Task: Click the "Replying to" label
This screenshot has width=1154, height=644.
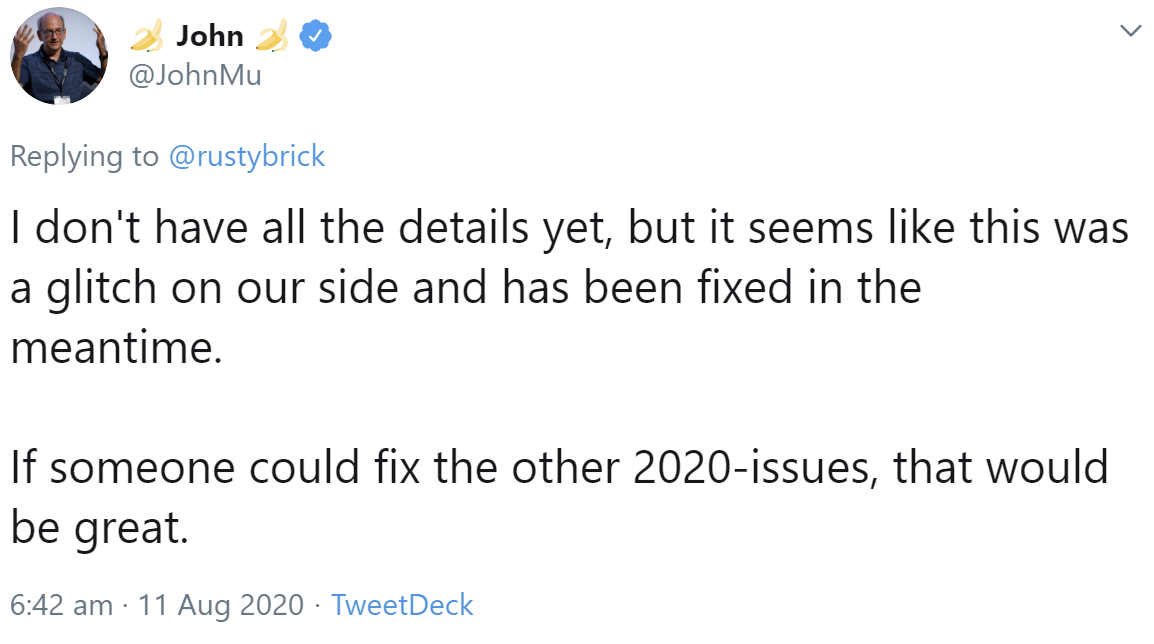Action: tap(84, 156)
